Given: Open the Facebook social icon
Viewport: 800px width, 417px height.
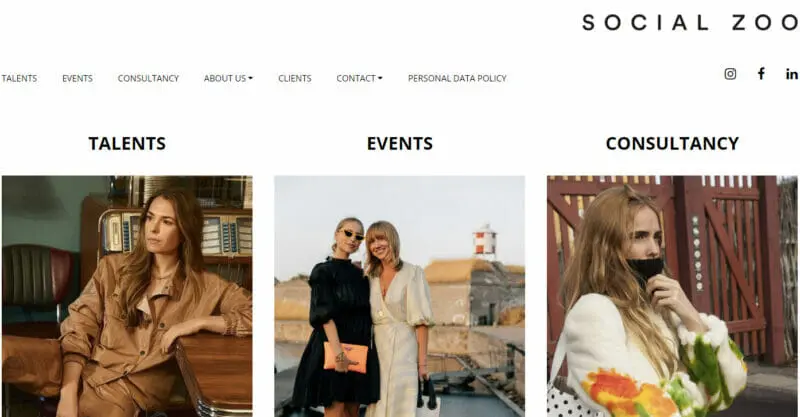Looking at the screenshot, I should 761,74.
